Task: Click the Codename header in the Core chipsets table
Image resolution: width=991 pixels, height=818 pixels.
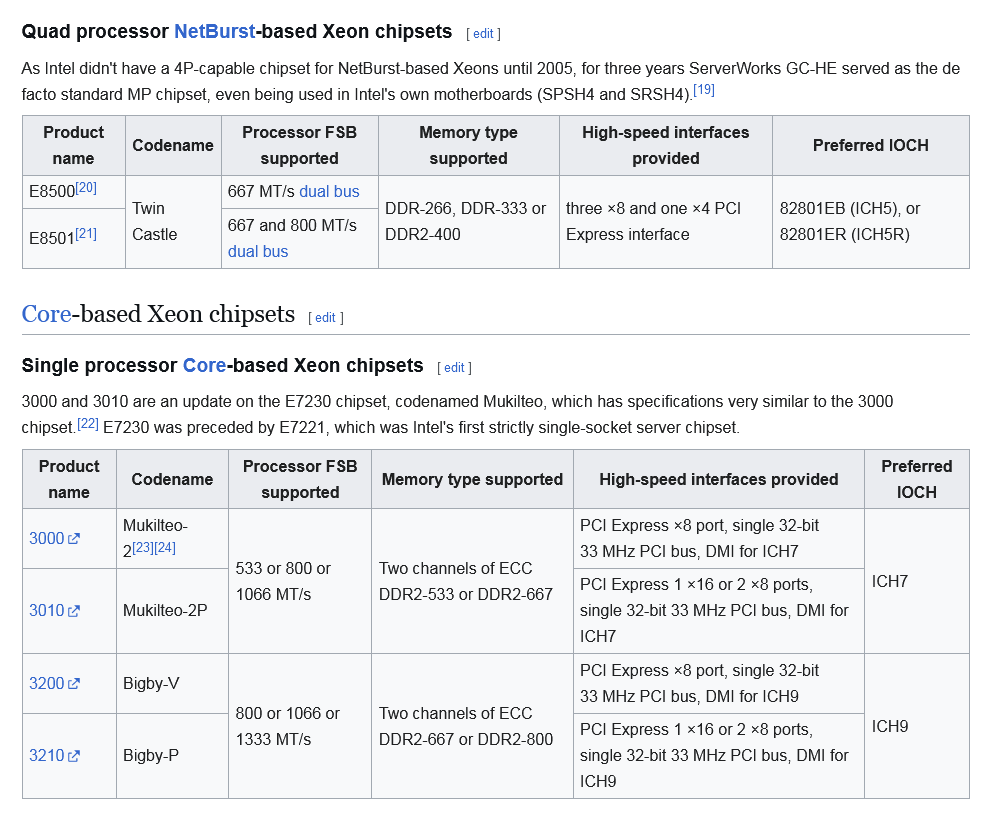Action: 172,479
